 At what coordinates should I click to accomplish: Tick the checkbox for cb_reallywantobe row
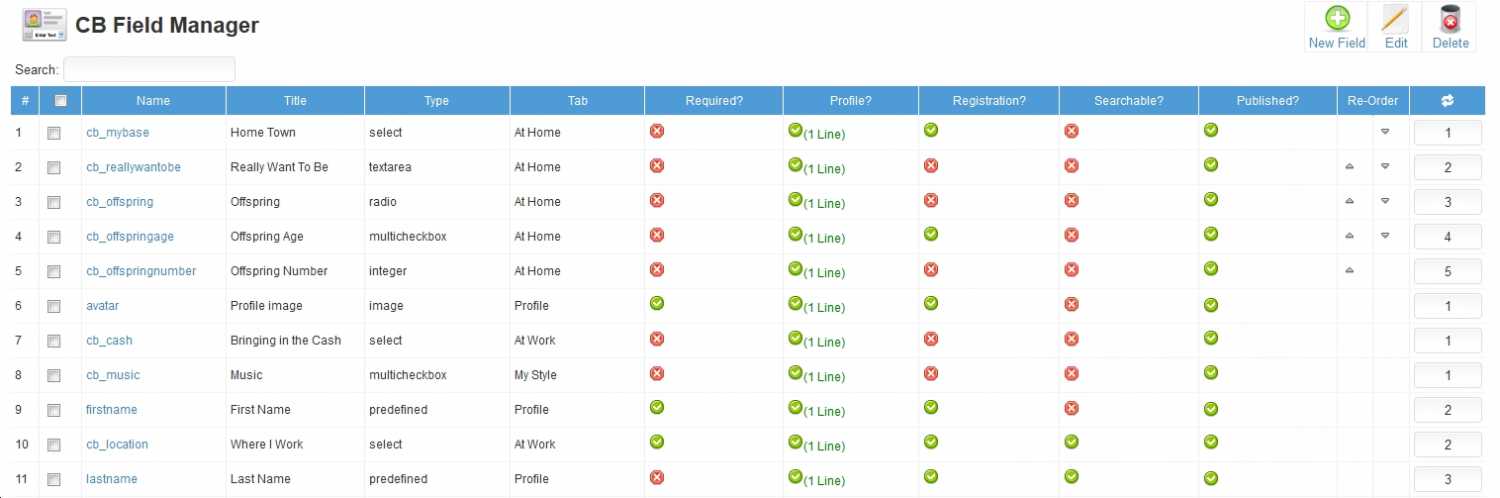54,168
